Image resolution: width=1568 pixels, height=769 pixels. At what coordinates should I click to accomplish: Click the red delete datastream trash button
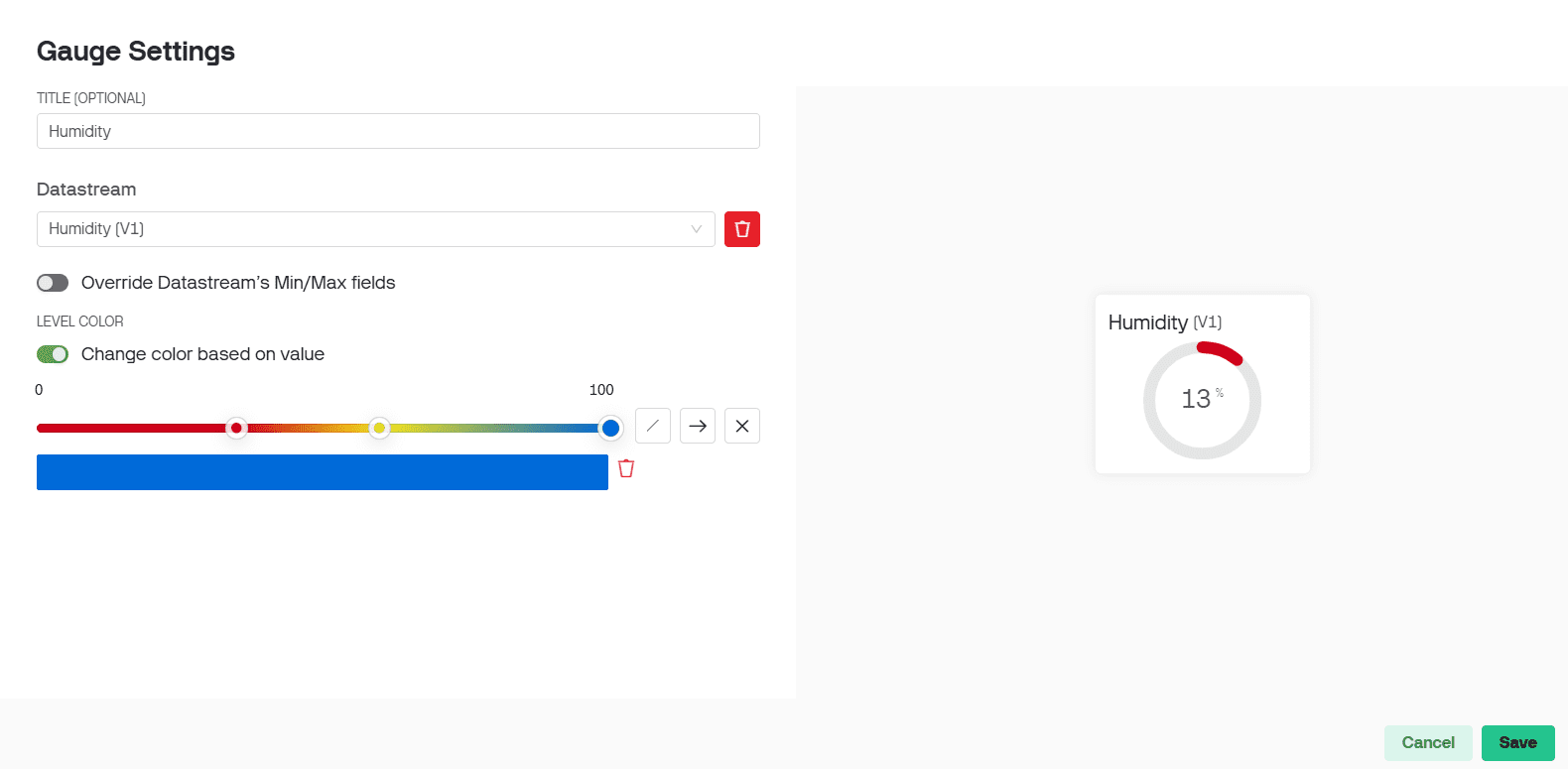pos(741,229)
